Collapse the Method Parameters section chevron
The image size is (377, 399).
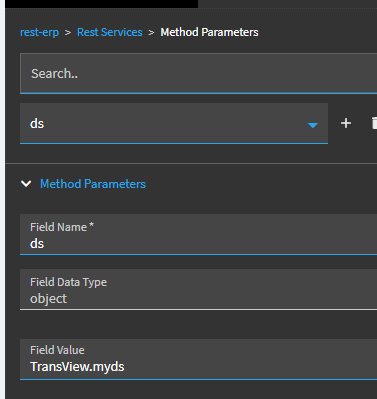click(x=26, y=184)
